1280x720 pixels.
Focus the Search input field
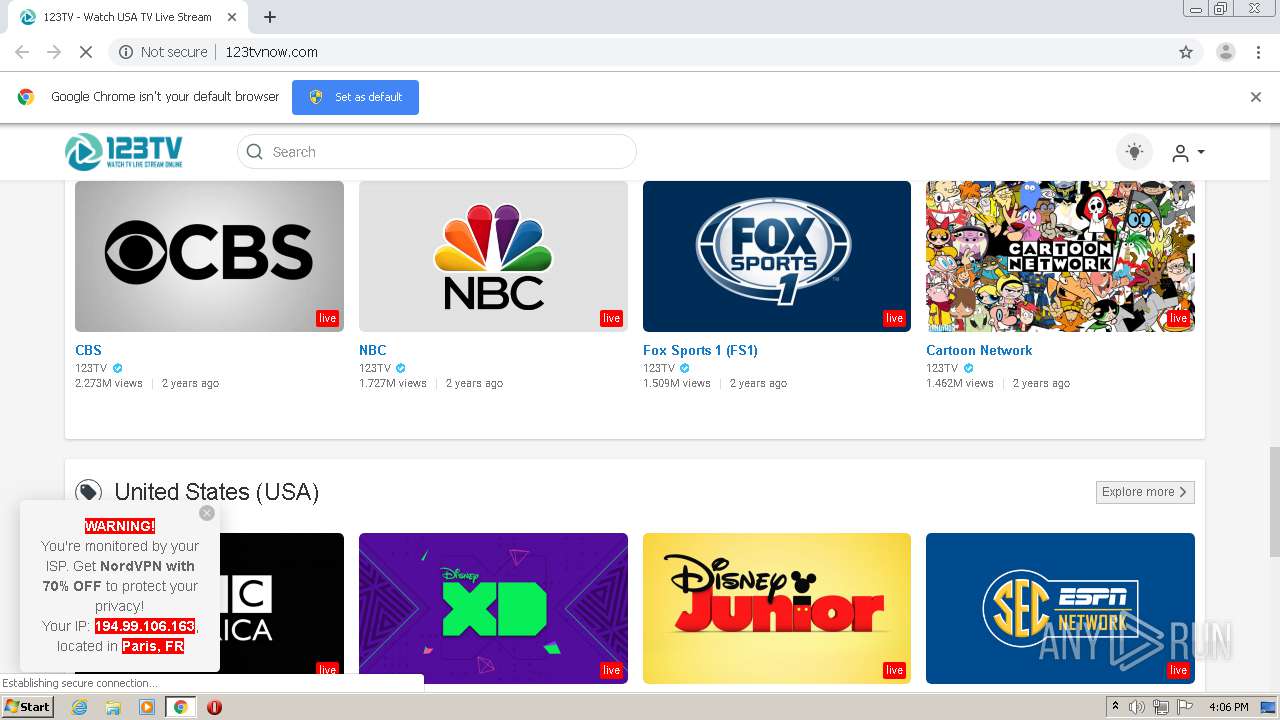[436, 152]
